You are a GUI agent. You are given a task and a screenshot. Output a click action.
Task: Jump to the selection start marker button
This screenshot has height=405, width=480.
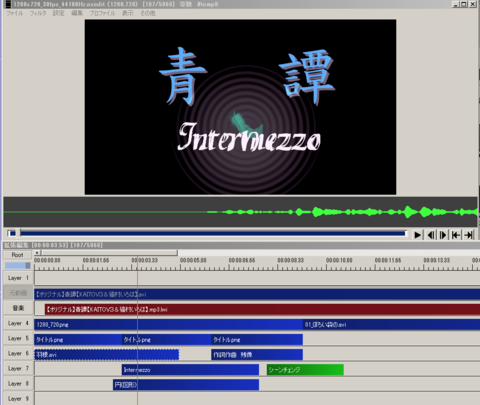(456, 235)
